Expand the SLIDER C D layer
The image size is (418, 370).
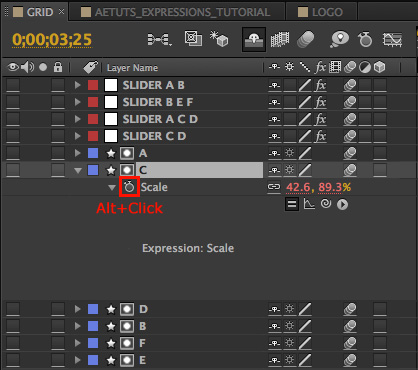click(x=78, y=136)
